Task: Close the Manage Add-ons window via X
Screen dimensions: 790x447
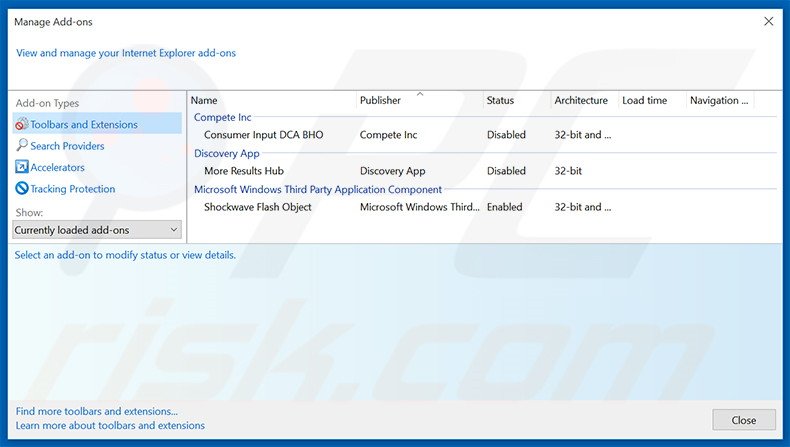Action: click(x=769, y=21)
